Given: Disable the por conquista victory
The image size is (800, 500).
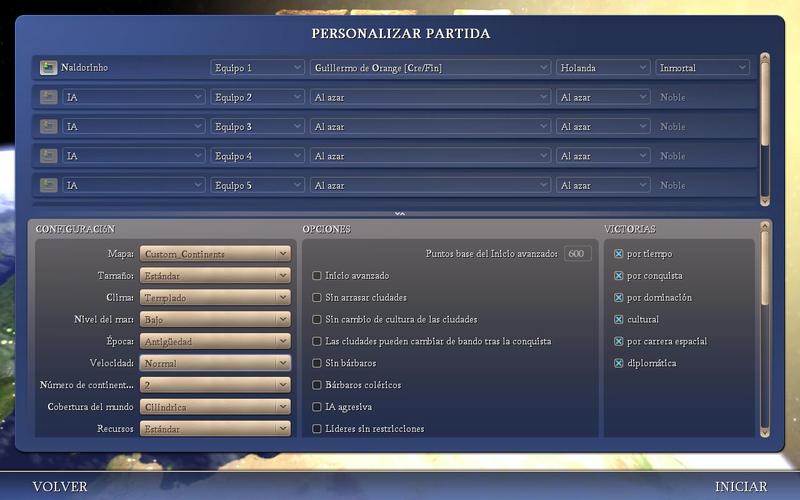Looking at the screenshot, I should (x=618, y=276).
